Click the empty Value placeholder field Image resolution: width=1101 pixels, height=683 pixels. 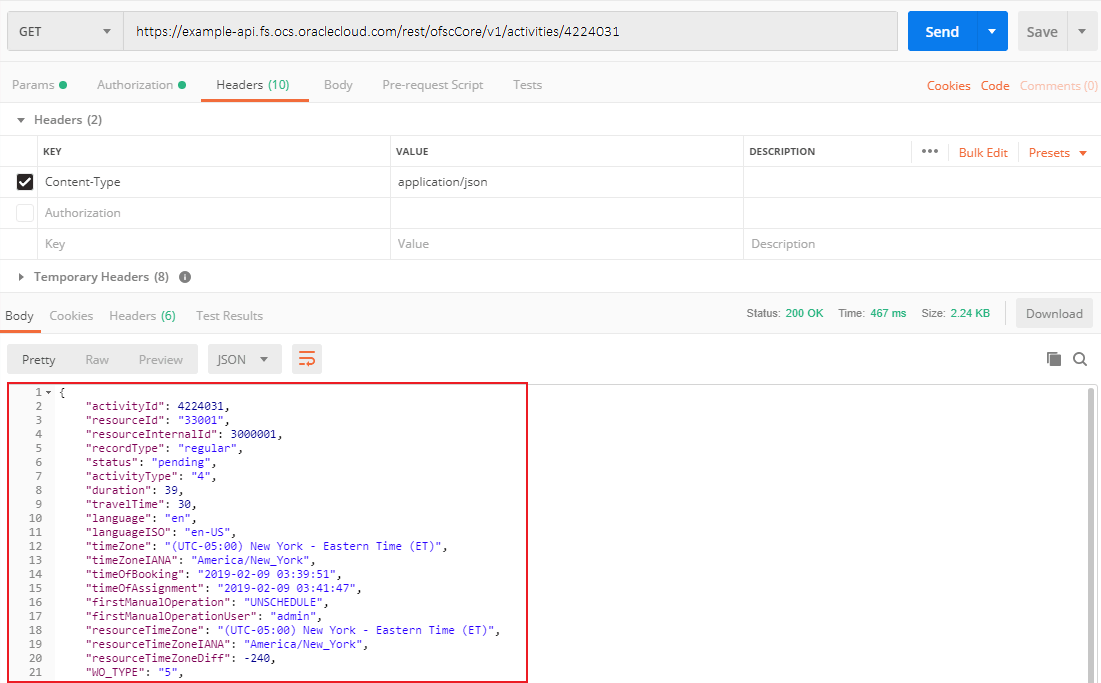tap(567, 244)
